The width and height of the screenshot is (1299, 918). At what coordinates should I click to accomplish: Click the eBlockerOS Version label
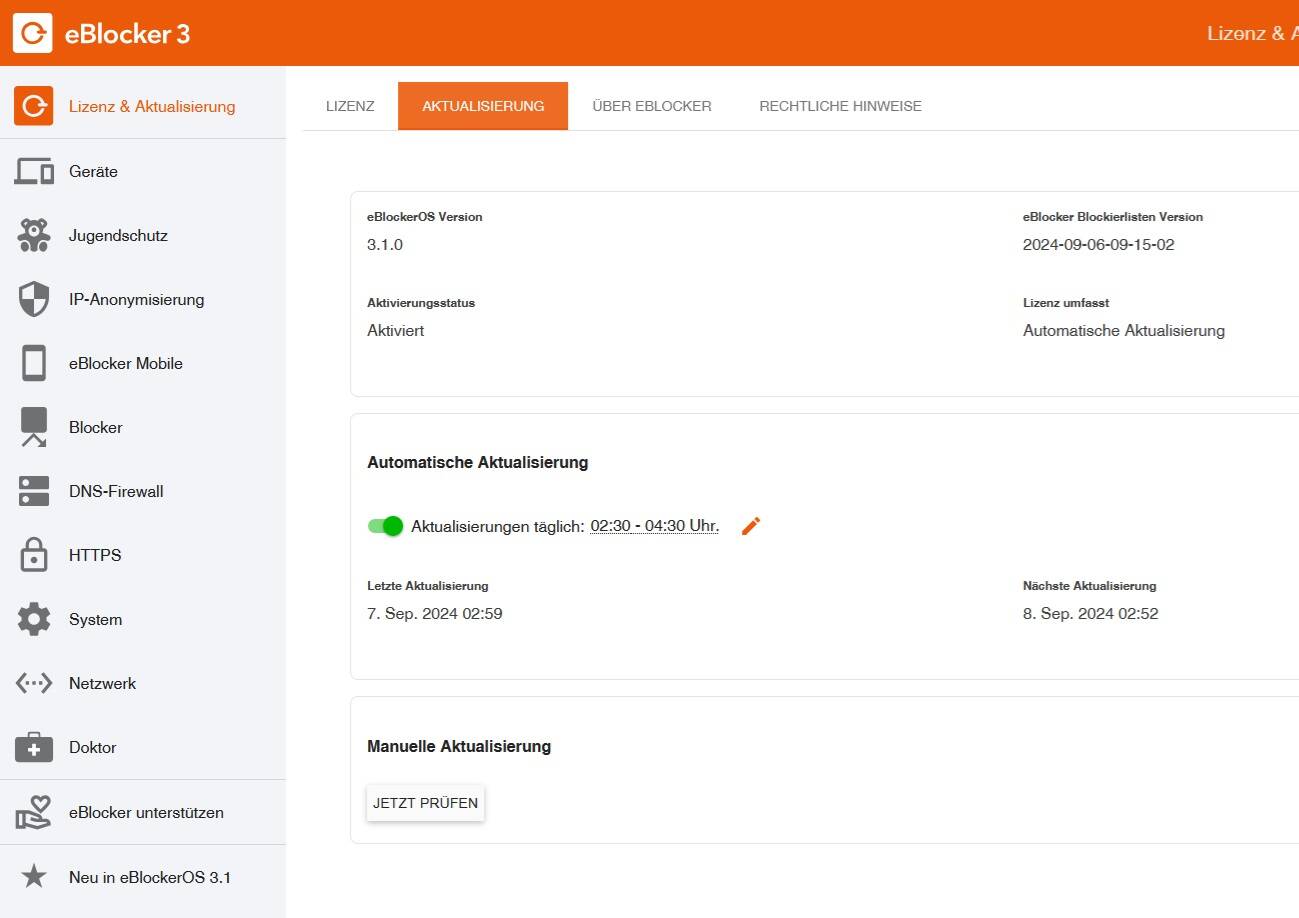425,217
